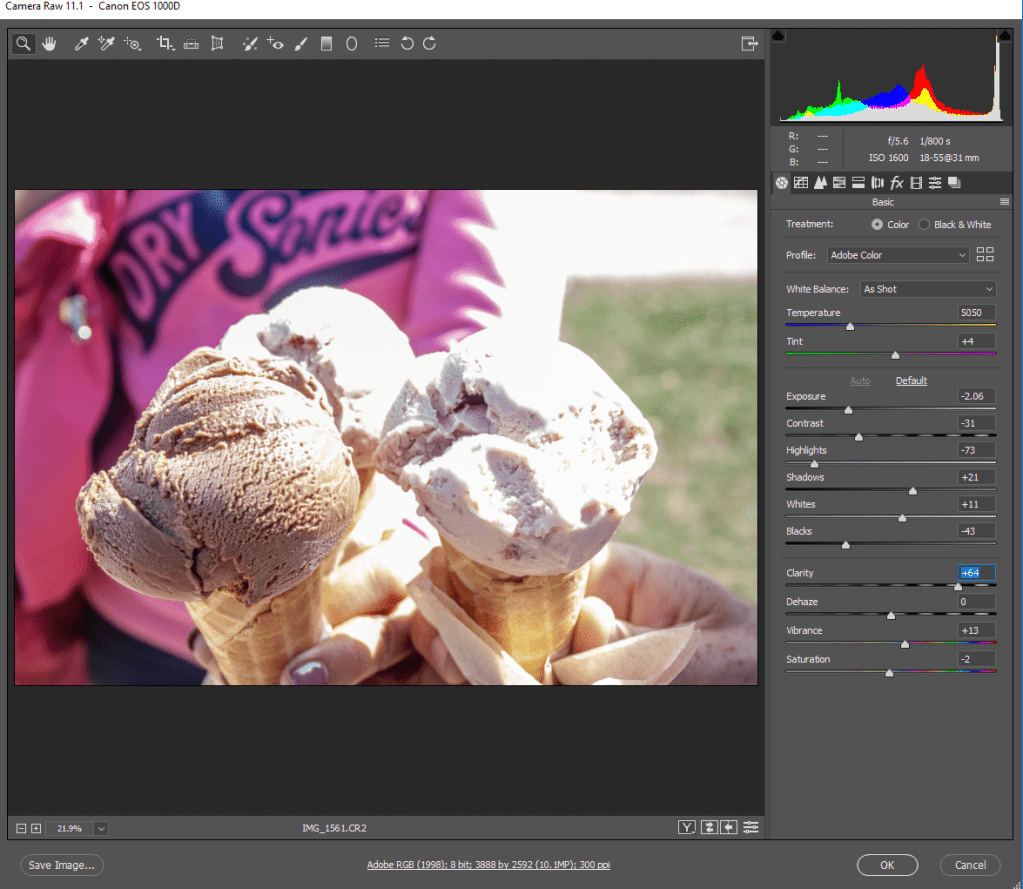Image resolution: width=1023 pixels, height=889 pixels.
Task: Open the Profile dropdown showing Adobe Color
Action: tap(898, 255)
